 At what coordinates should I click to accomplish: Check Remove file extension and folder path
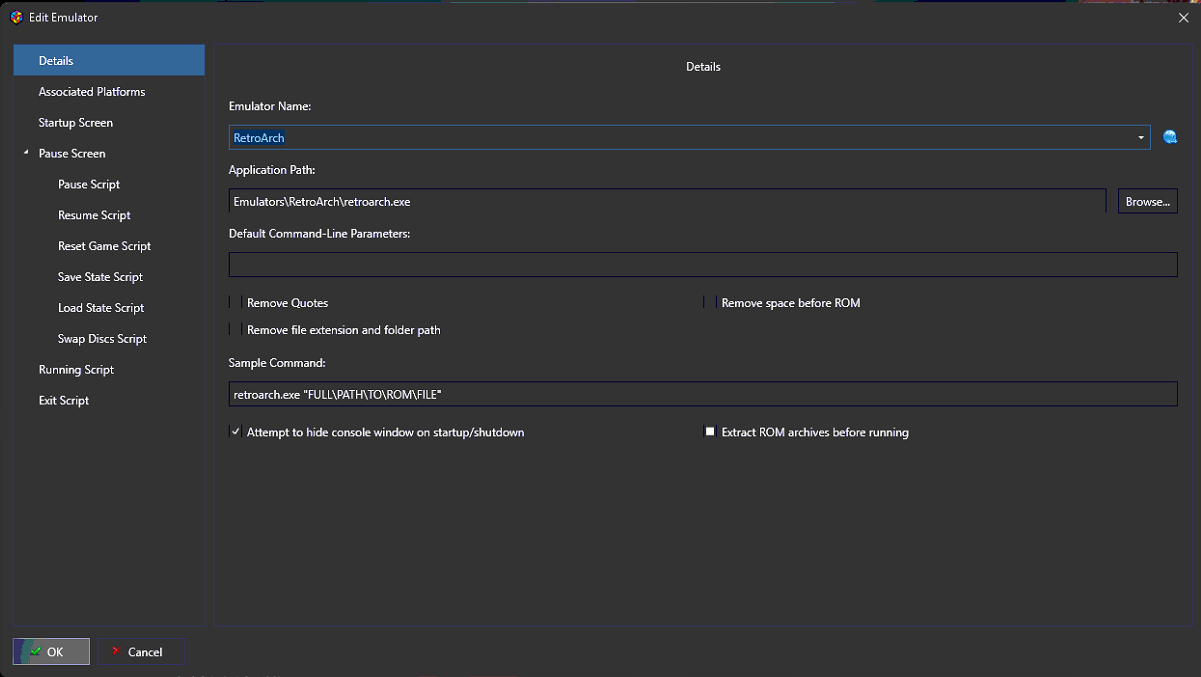point(235,329)
